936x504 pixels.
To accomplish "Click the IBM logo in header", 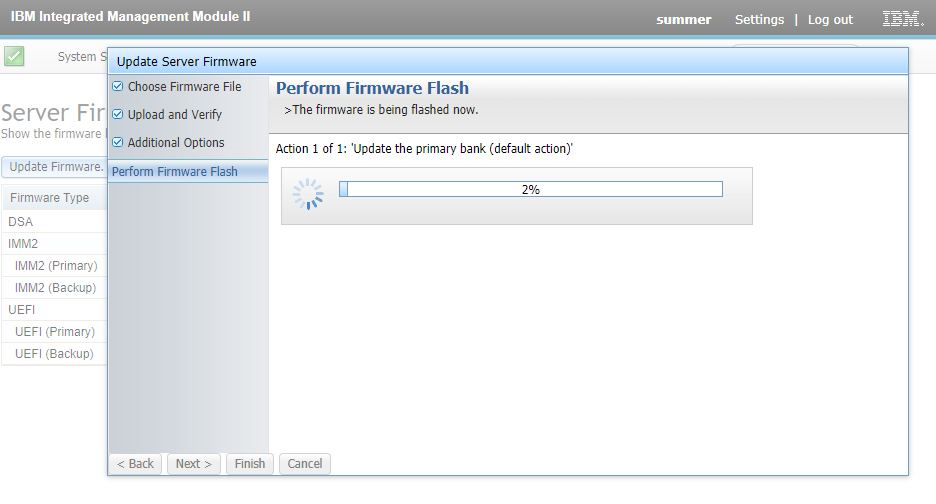I will (x=903, y=19).
